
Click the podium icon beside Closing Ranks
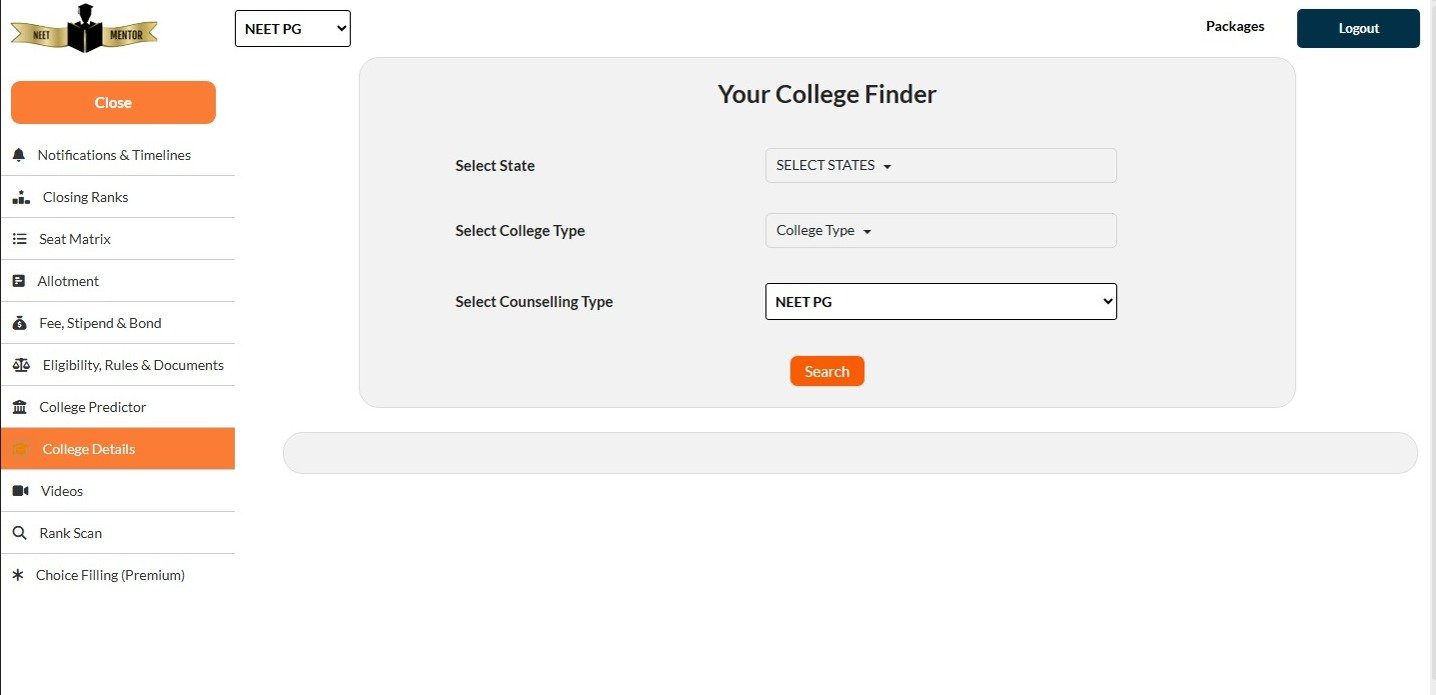click(21, 197)
